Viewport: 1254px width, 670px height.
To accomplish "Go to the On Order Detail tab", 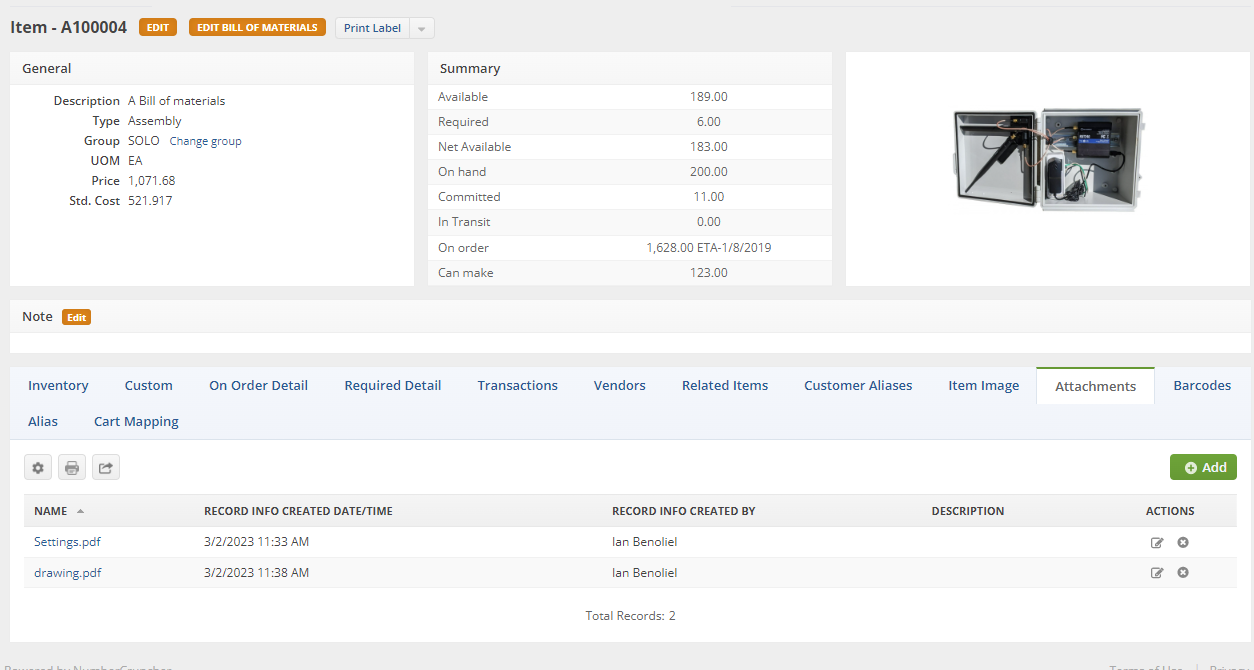I will (x=258, y=385).
